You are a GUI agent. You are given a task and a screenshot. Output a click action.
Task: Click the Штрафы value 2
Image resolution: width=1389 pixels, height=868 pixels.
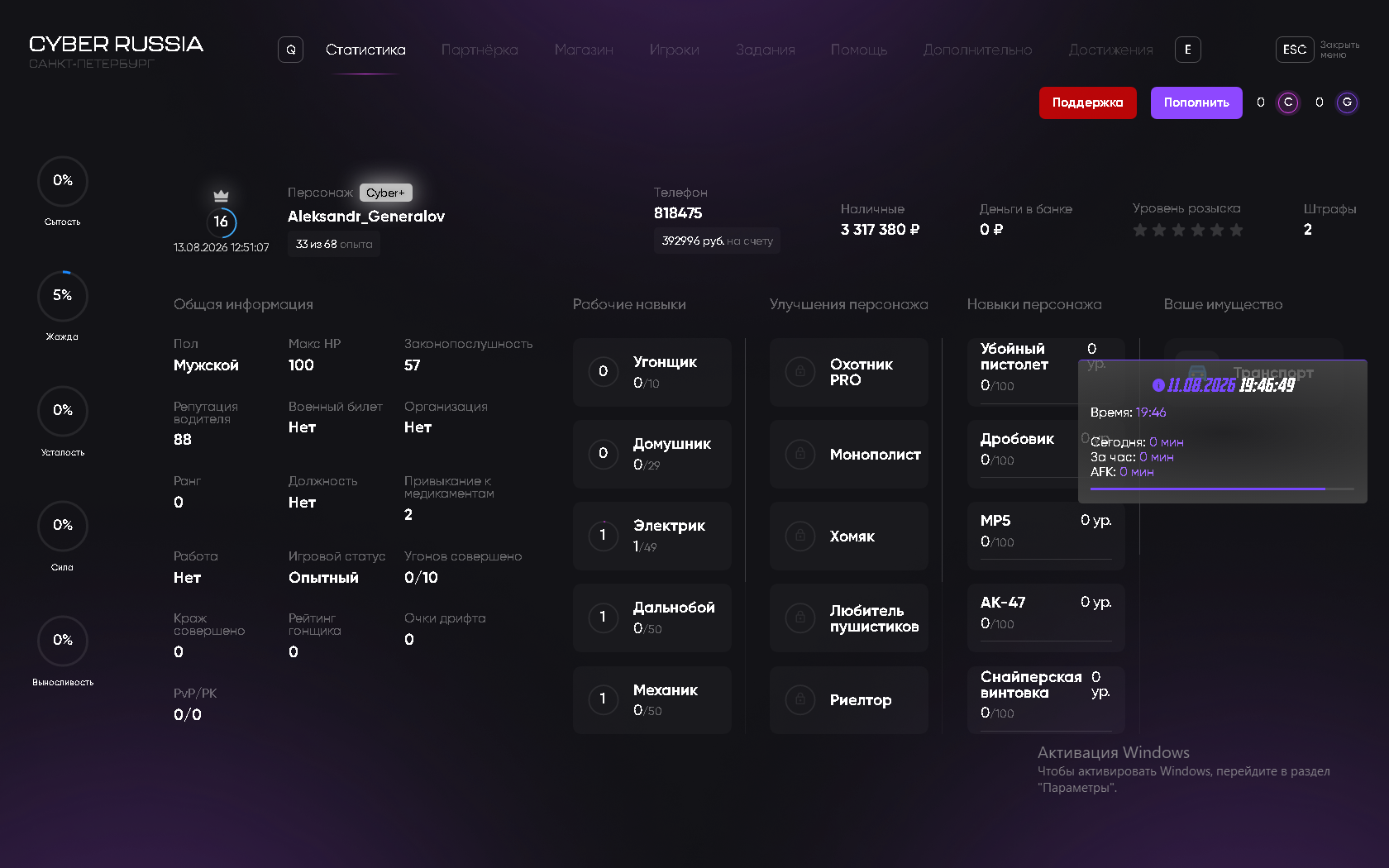1308,230
